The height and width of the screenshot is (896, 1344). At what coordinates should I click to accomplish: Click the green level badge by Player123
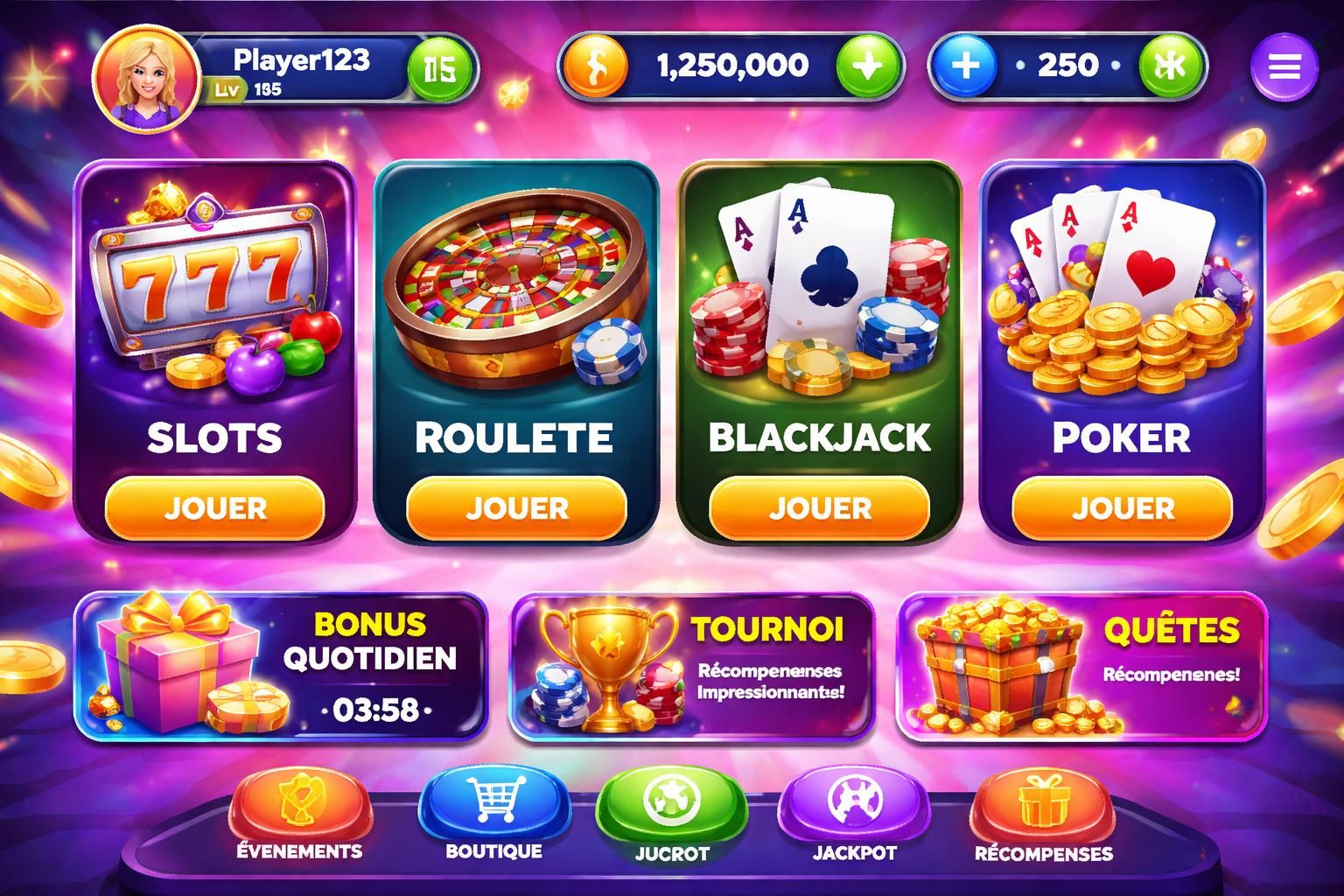(x=441, y=69)
